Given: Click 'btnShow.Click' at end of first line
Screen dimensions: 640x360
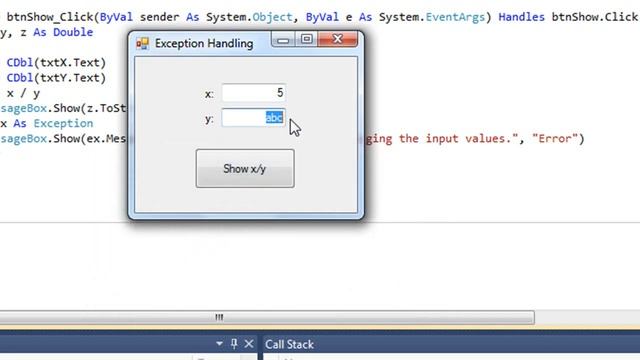Looking at the screenshot, I should [x=595, y=17].
